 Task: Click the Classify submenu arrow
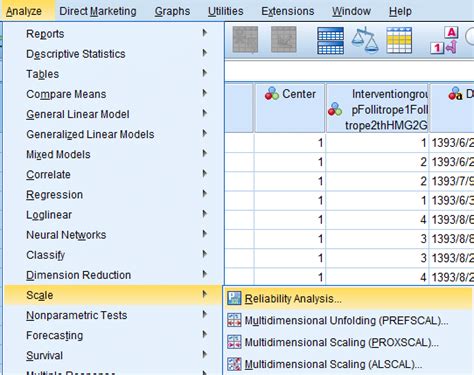(205, 254)
